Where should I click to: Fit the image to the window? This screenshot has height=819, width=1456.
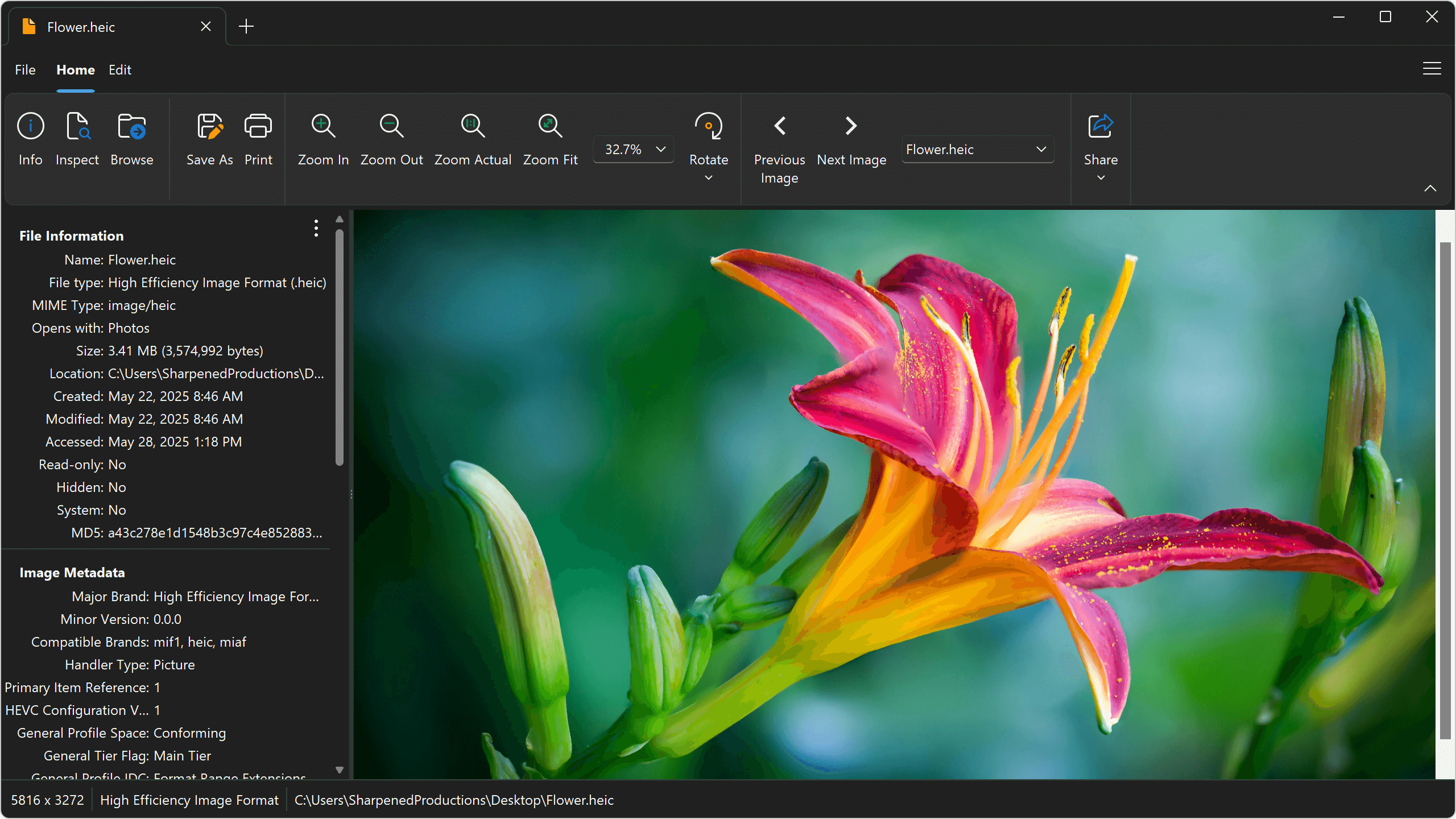tap(549, 139)
